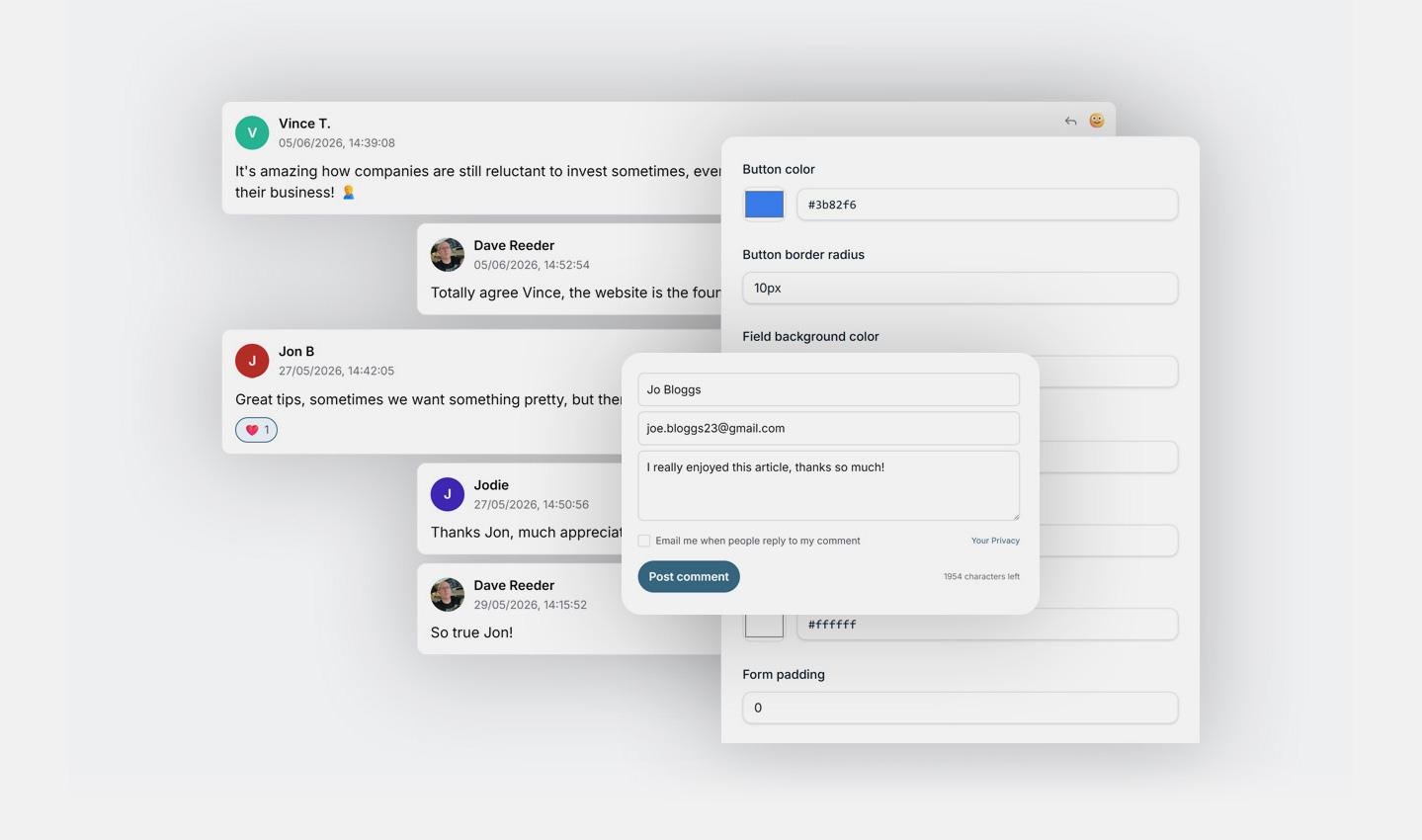Click the Button color label
The image size is (1422, 840).
(x=779, y=169)
